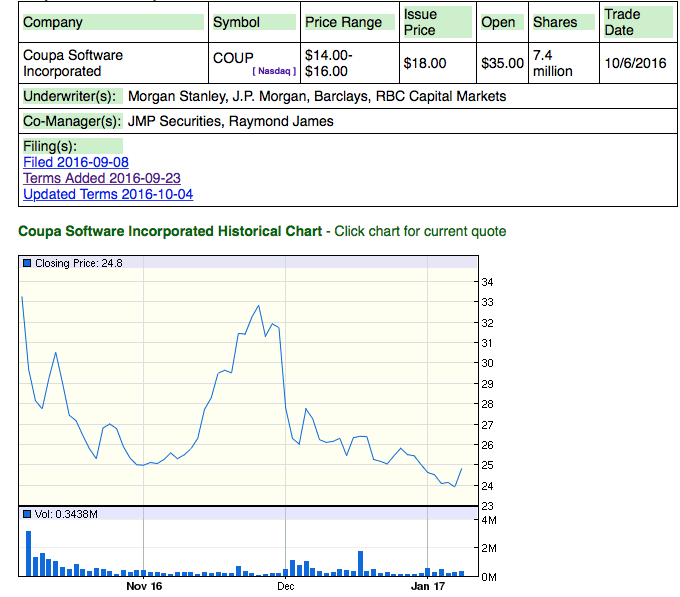
Task: Click the JMP Securities, Raymond James text
Action: click(231, 121)
